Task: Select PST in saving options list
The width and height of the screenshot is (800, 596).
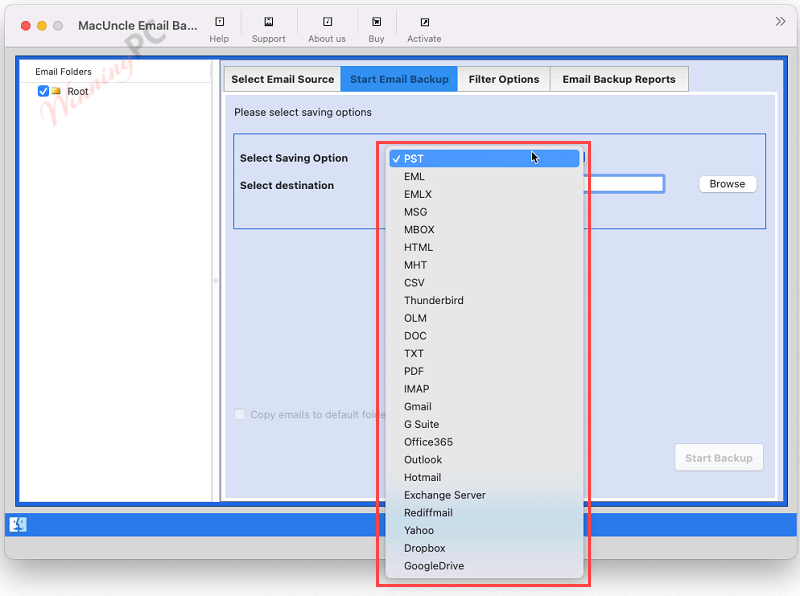Action: click(484, 159)
